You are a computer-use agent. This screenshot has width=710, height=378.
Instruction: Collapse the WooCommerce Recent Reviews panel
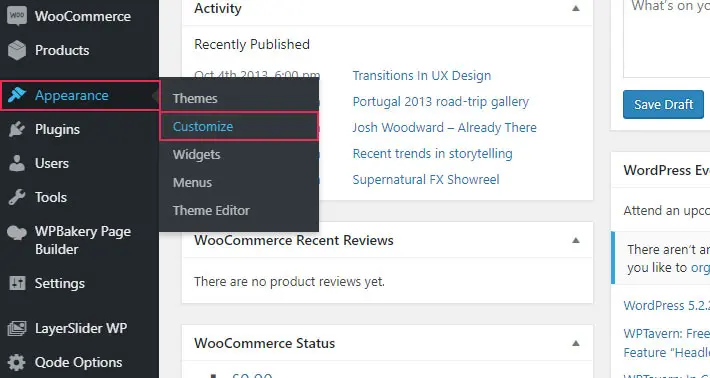[x=576, y=240]
